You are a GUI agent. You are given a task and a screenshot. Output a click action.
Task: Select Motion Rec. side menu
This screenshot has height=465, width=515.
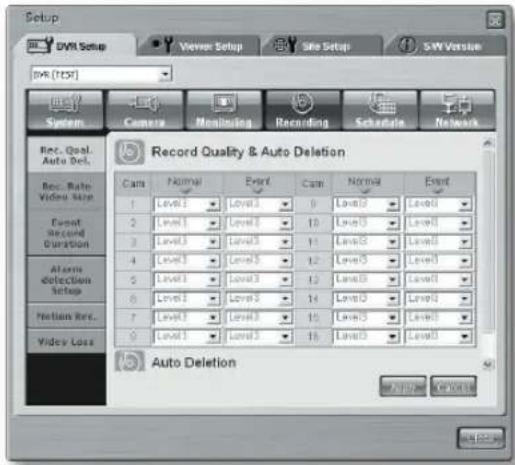pyautogui.click(x=66, y=316)
